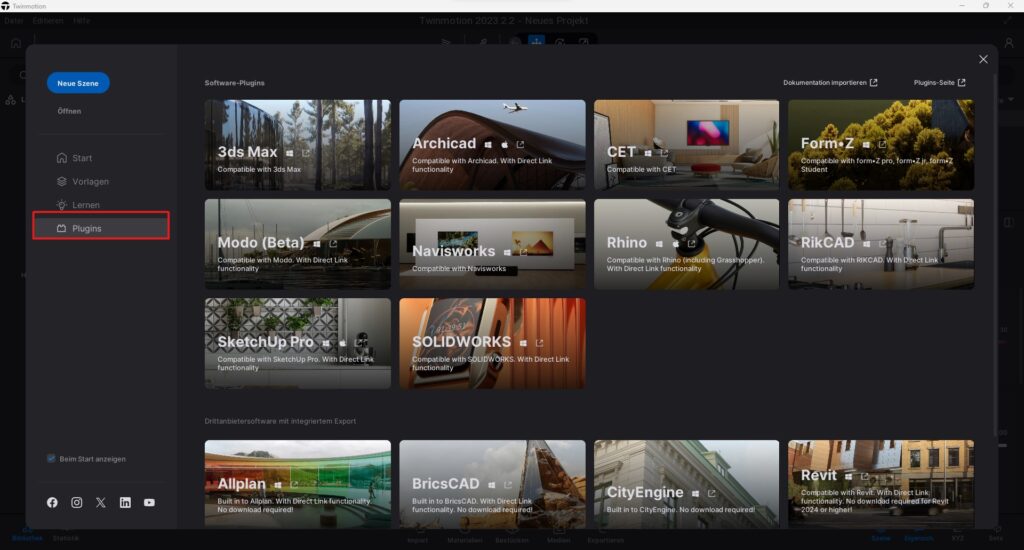1024x550 pixels.
Task: Click the external link icon on RikCAD
Action: [882, 244]
